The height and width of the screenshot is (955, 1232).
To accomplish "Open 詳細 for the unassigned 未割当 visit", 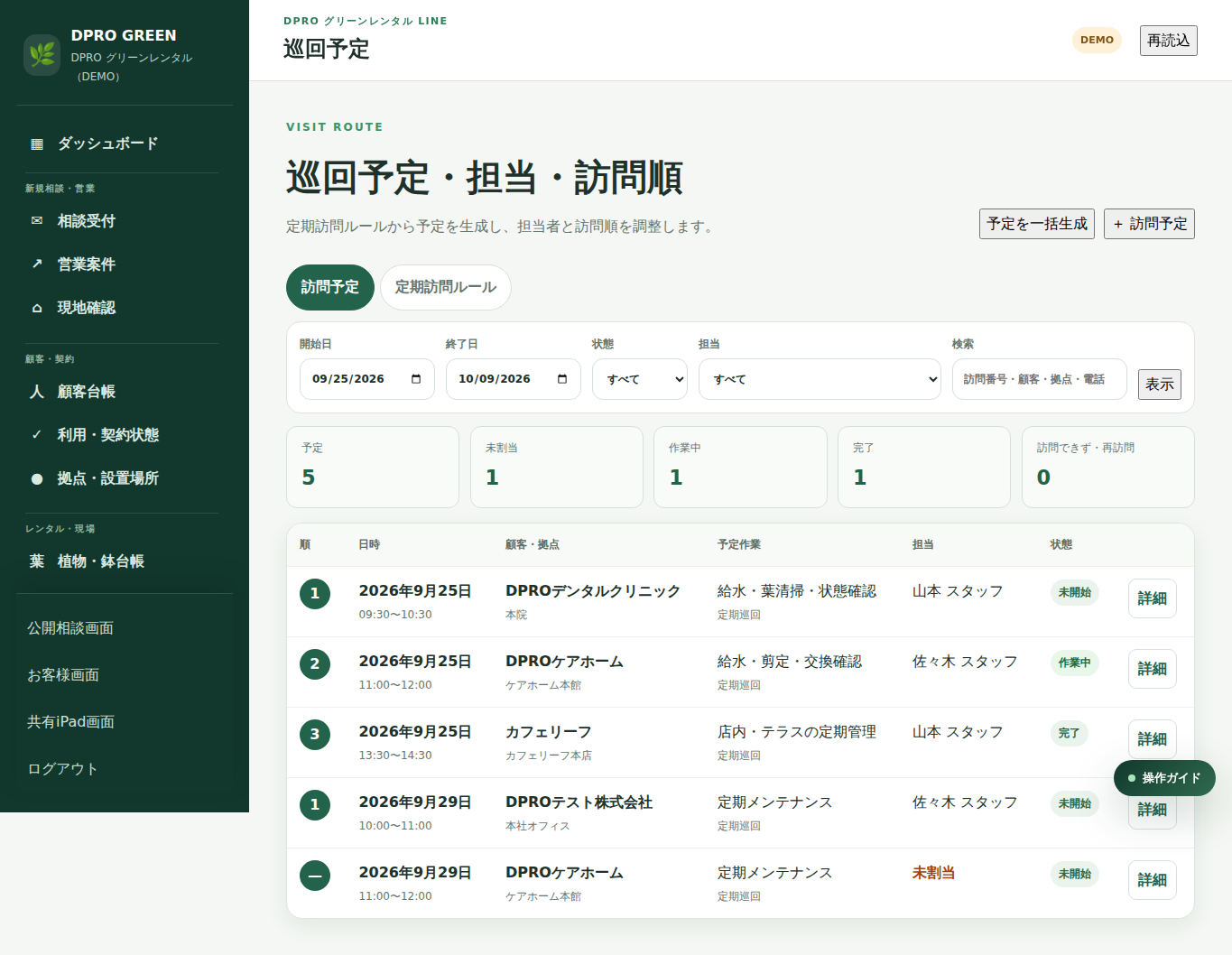I will pyautogui.click(x=1153, y=880).
